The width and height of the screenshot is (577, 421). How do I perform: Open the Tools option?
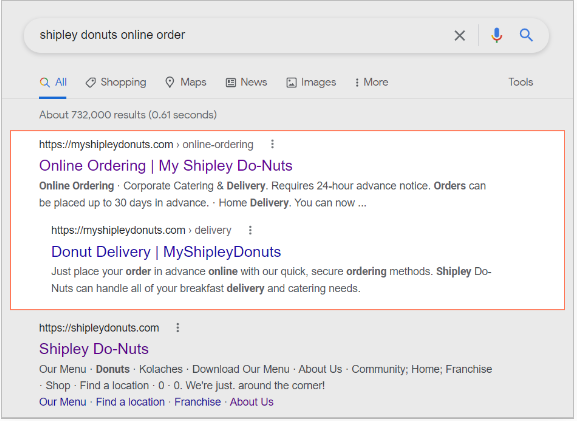[520, 82]
